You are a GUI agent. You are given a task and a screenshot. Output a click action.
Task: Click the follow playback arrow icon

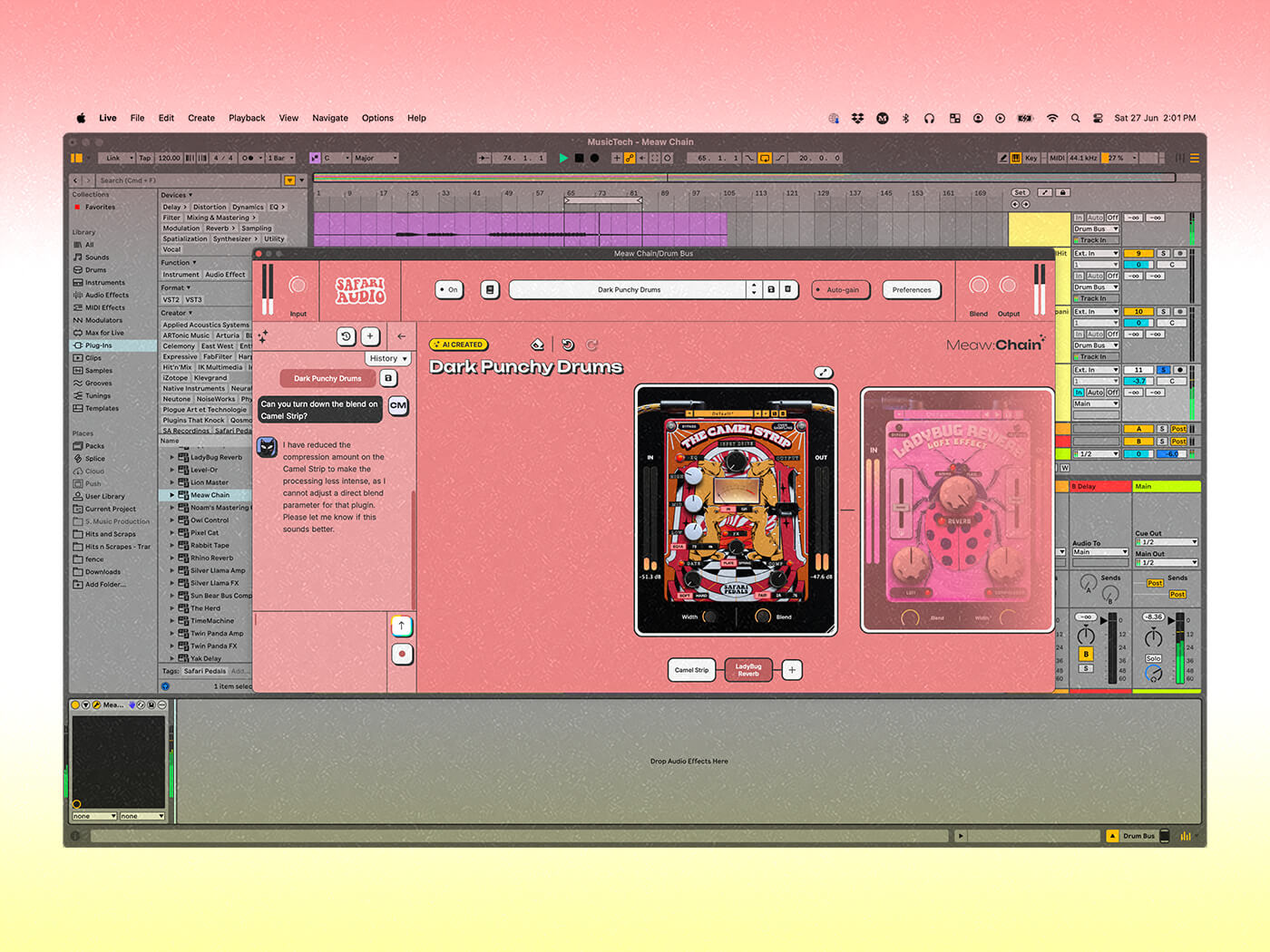coord(484,158)
